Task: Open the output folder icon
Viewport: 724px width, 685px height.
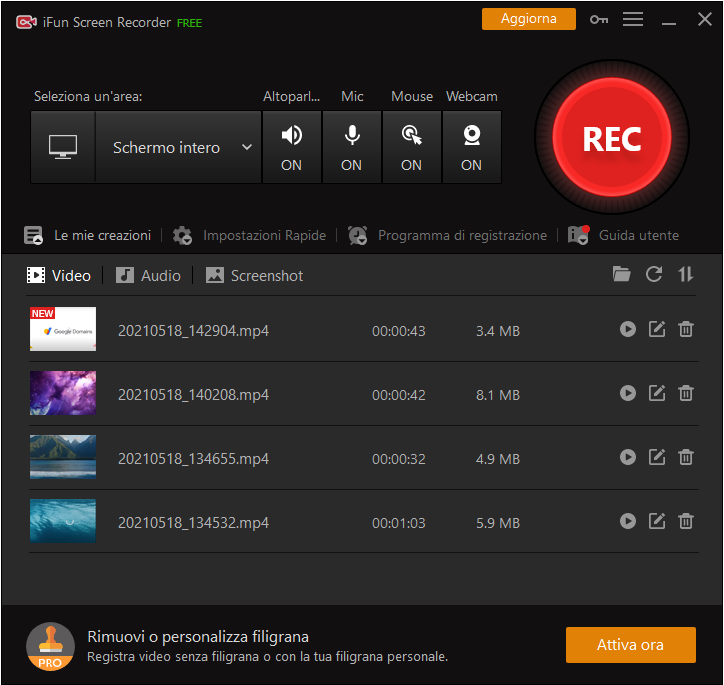Action: pyautogui.click(x=621, y=274)
